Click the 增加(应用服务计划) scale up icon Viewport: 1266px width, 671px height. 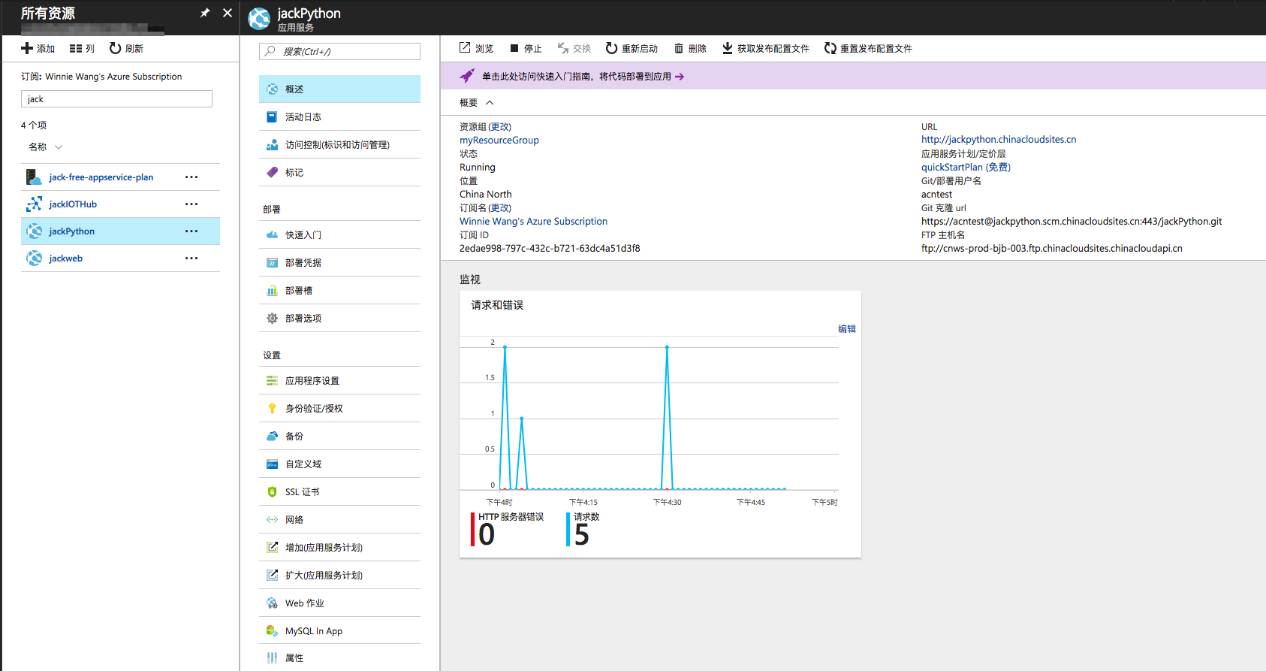pos(272,548)
